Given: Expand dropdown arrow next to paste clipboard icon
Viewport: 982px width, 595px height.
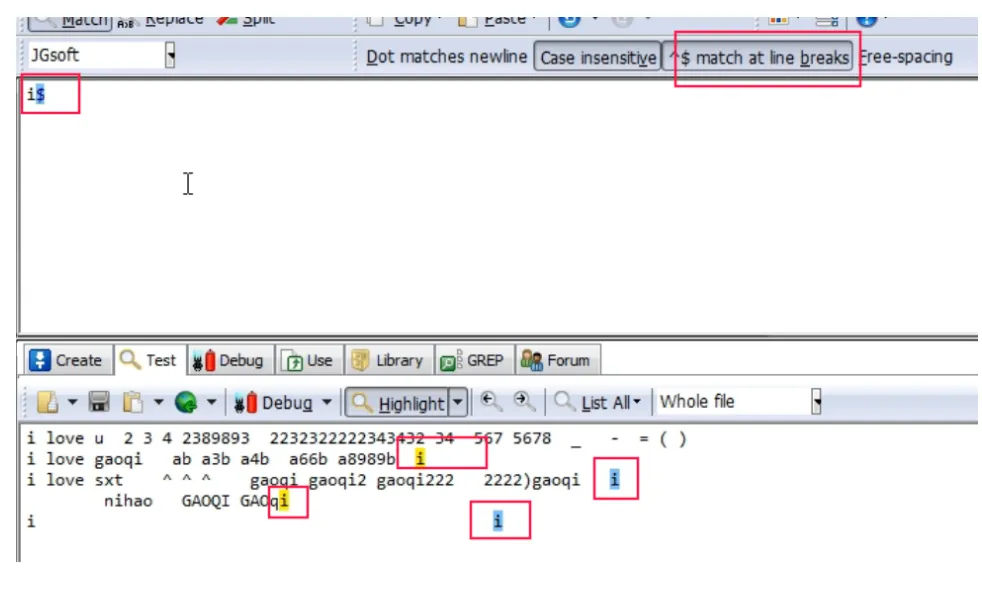Looking at the screenshot, I should (x=158, y=402).
